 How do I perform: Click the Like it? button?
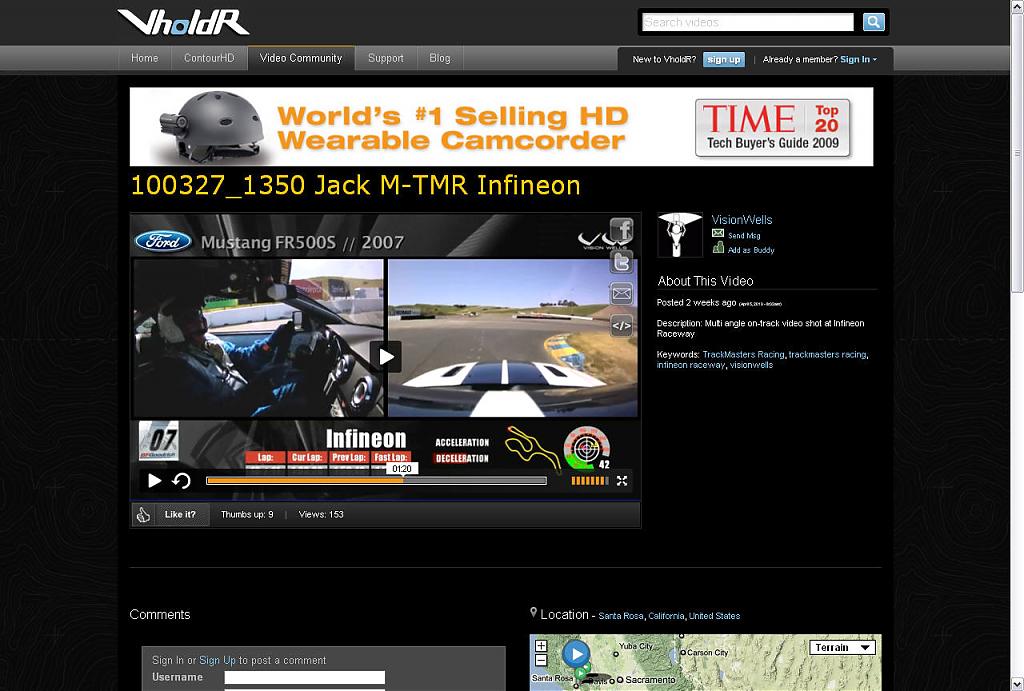click(180, 515)
